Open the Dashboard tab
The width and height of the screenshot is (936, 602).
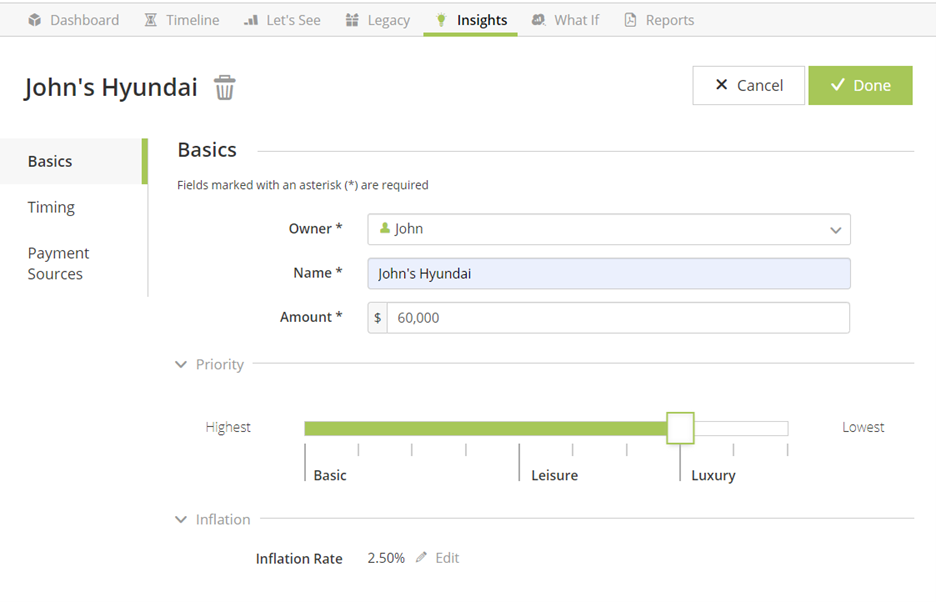coord(73,20)
